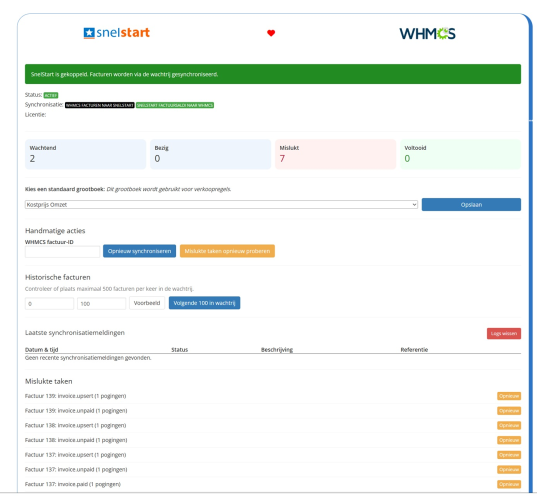Screen dimensions: 537x502
Task: Click the Handmatige acties heading
Action: click(x=55, y=231)
